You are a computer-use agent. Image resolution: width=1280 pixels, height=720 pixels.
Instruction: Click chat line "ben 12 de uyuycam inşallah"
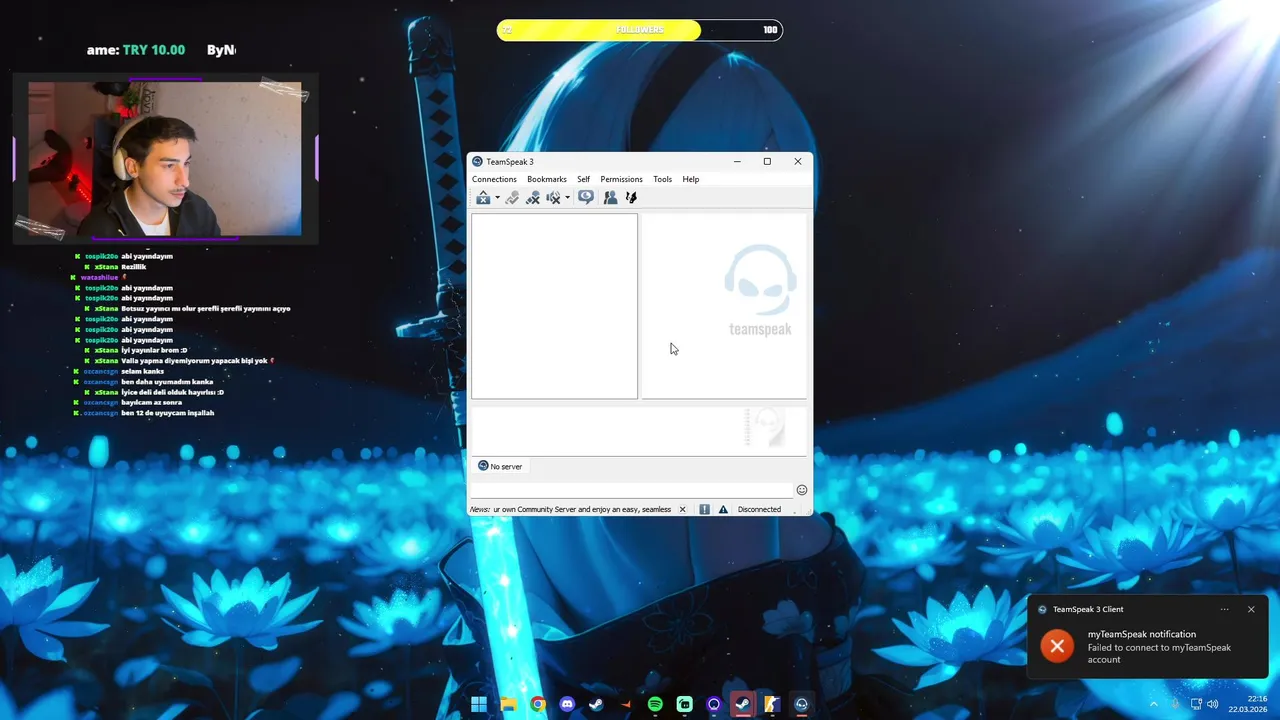coord(167,413)
